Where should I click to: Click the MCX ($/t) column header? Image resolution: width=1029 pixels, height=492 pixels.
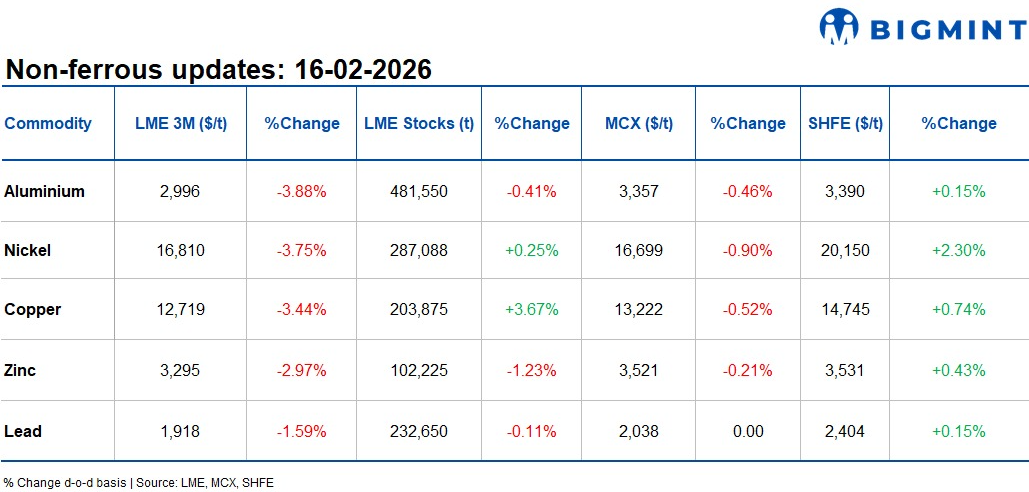coord(639,124)
